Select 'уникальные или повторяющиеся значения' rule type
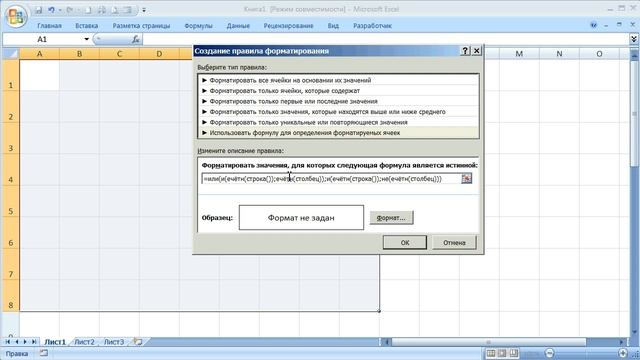 338,122
